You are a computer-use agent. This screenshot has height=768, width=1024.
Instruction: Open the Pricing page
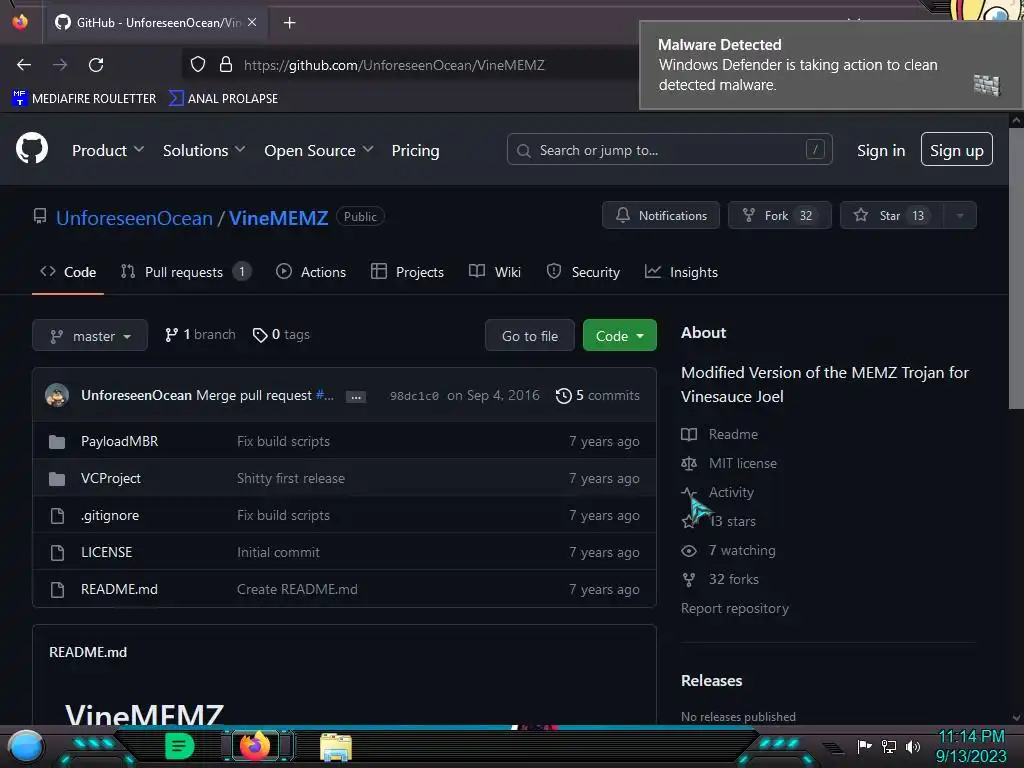(415, 150)
